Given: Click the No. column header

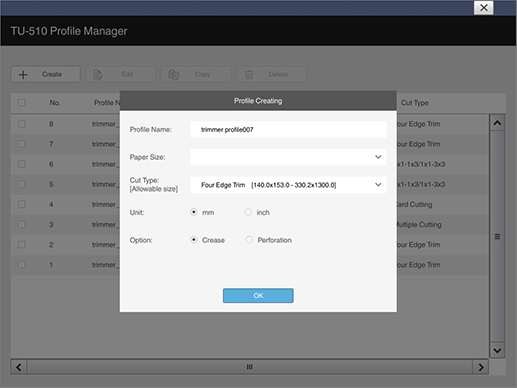Looking at the screenshot, I should [55, 103].
